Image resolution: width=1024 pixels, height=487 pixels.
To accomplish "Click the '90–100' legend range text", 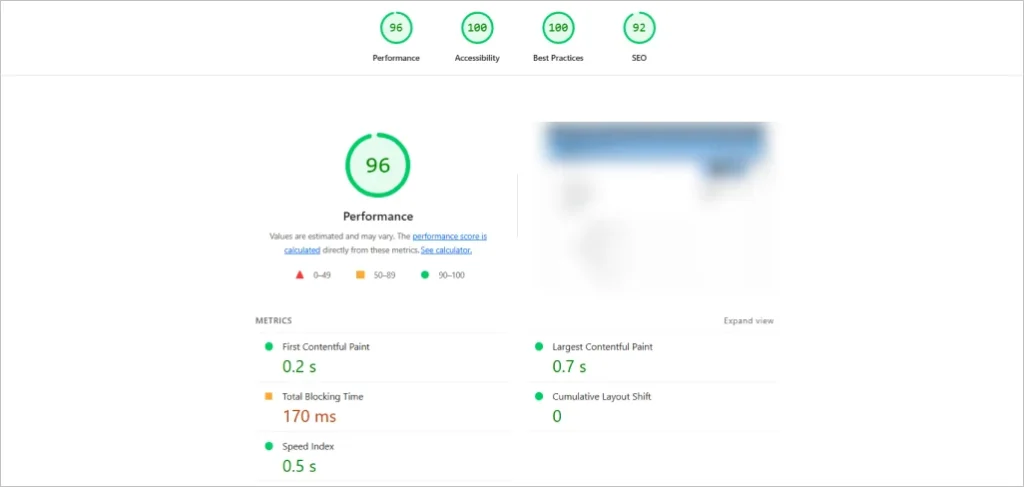I will [451, 275].
